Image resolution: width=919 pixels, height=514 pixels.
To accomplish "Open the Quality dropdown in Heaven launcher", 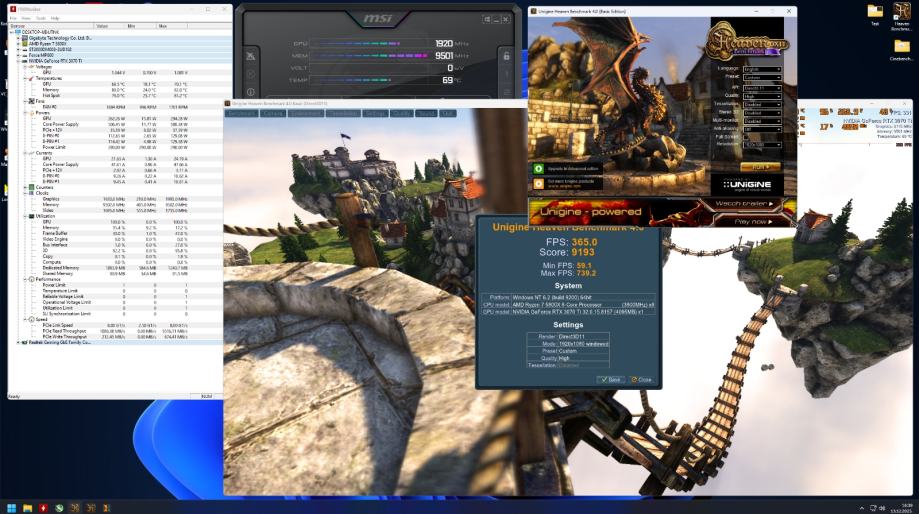I will tap(762, 96).
